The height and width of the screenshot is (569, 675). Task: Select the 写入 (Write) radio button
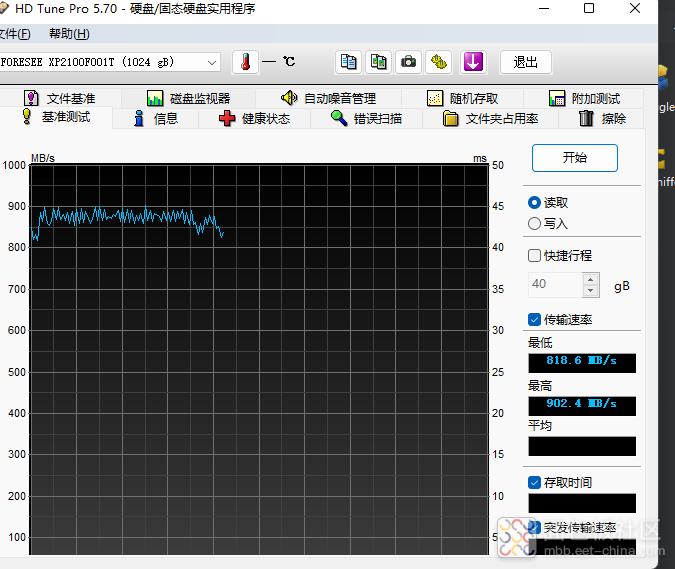click(534, 223)
